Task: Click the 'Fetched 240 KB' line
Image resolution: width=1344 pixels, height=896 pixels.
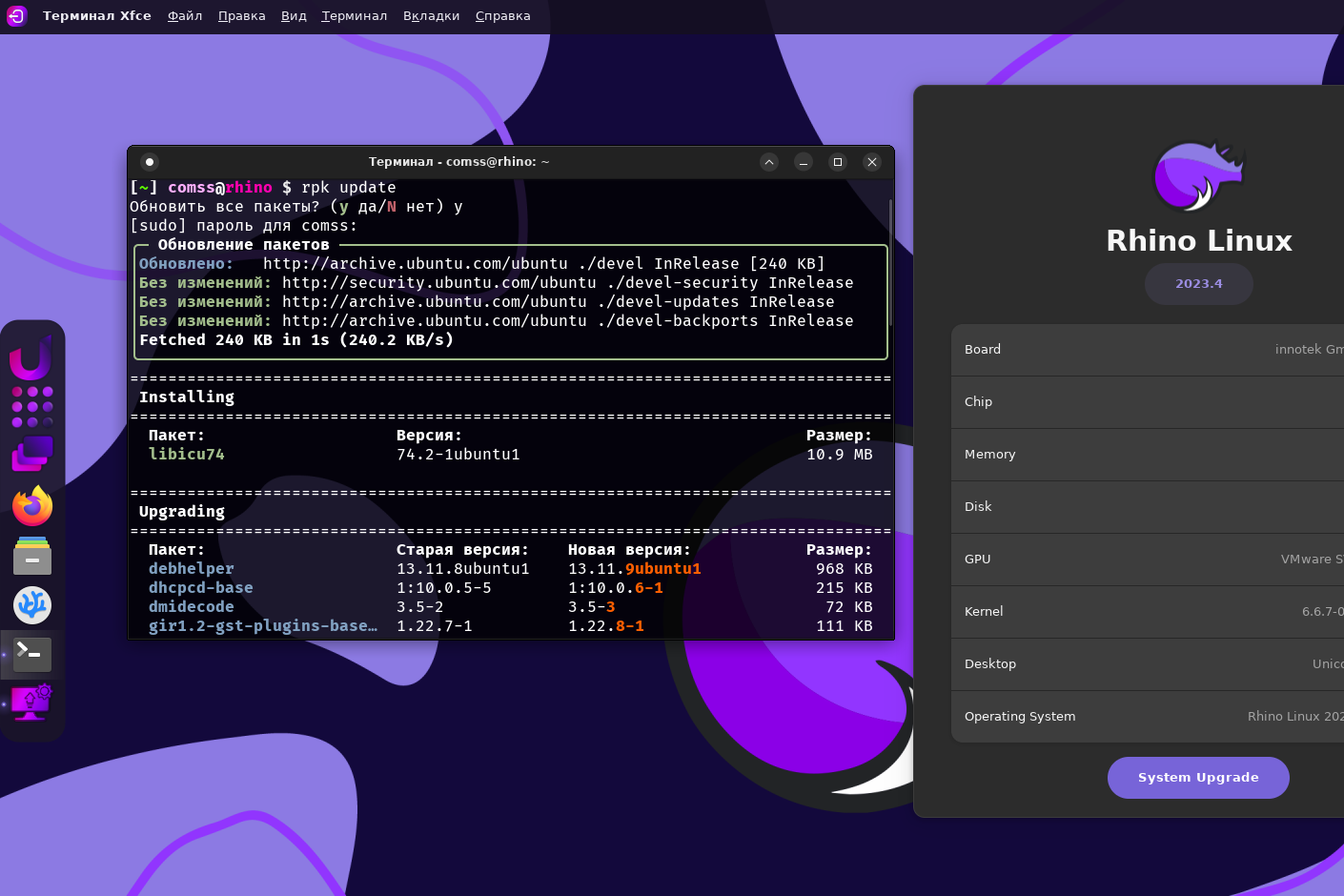Action: point(296,340)
